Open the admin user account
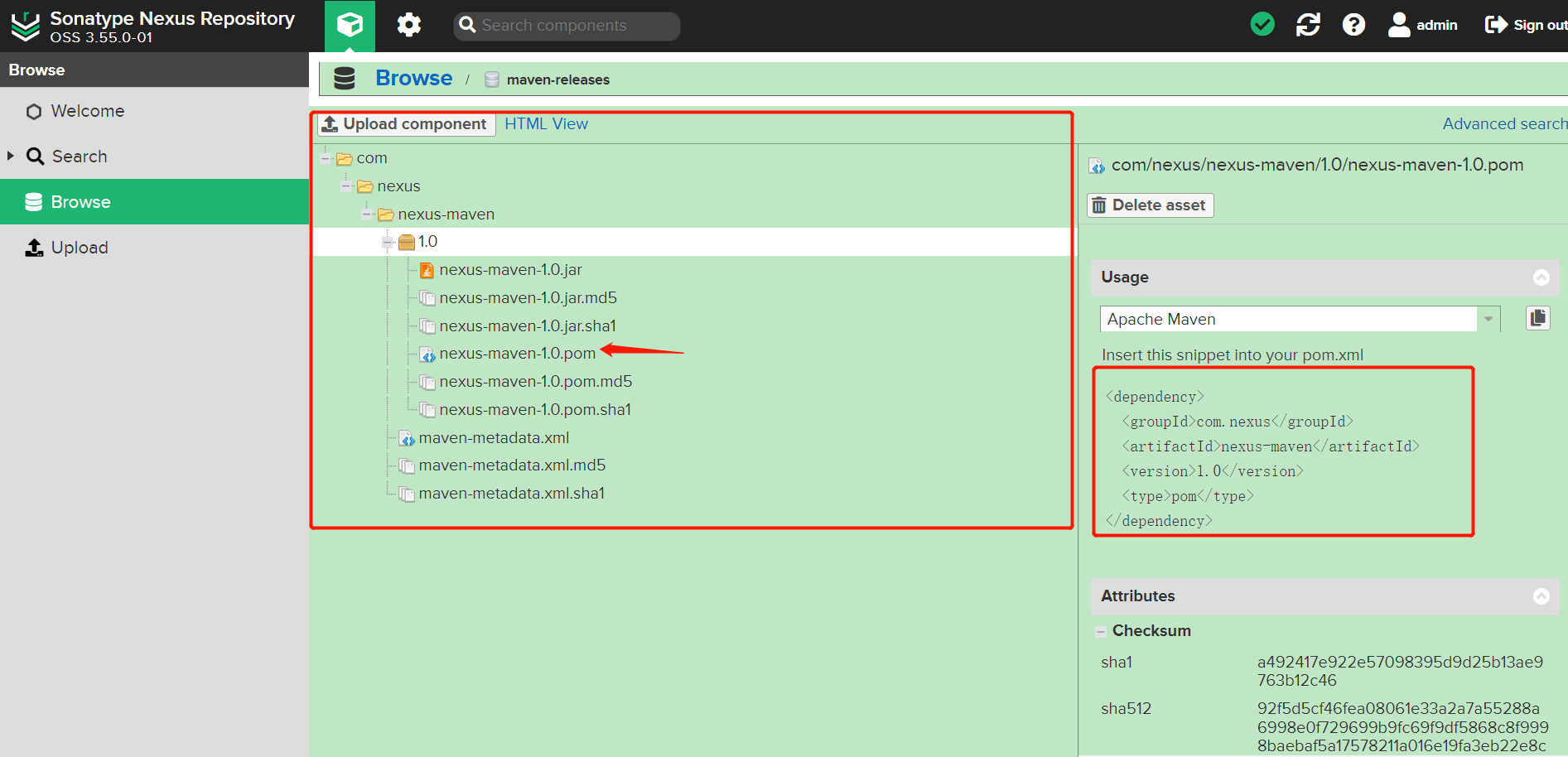The width and height of the screenshot is (1568, 757). (x=1422, y=25)
